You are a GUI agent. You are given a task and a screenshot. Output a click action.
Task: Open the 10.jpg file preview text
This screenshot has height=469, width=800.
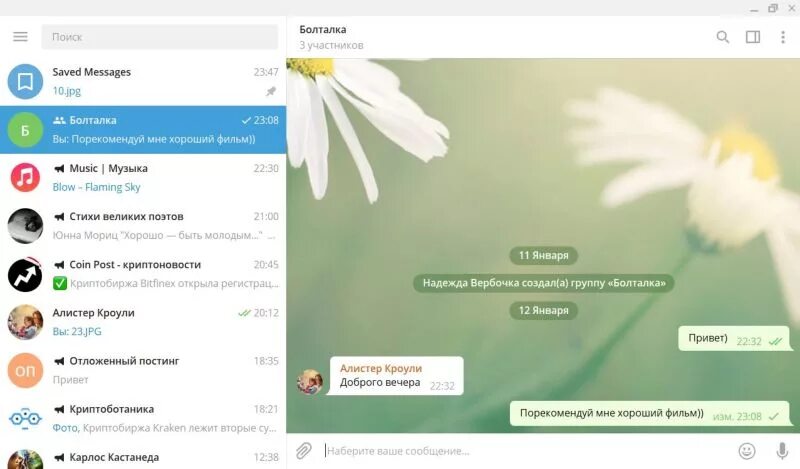pos(66,91)
